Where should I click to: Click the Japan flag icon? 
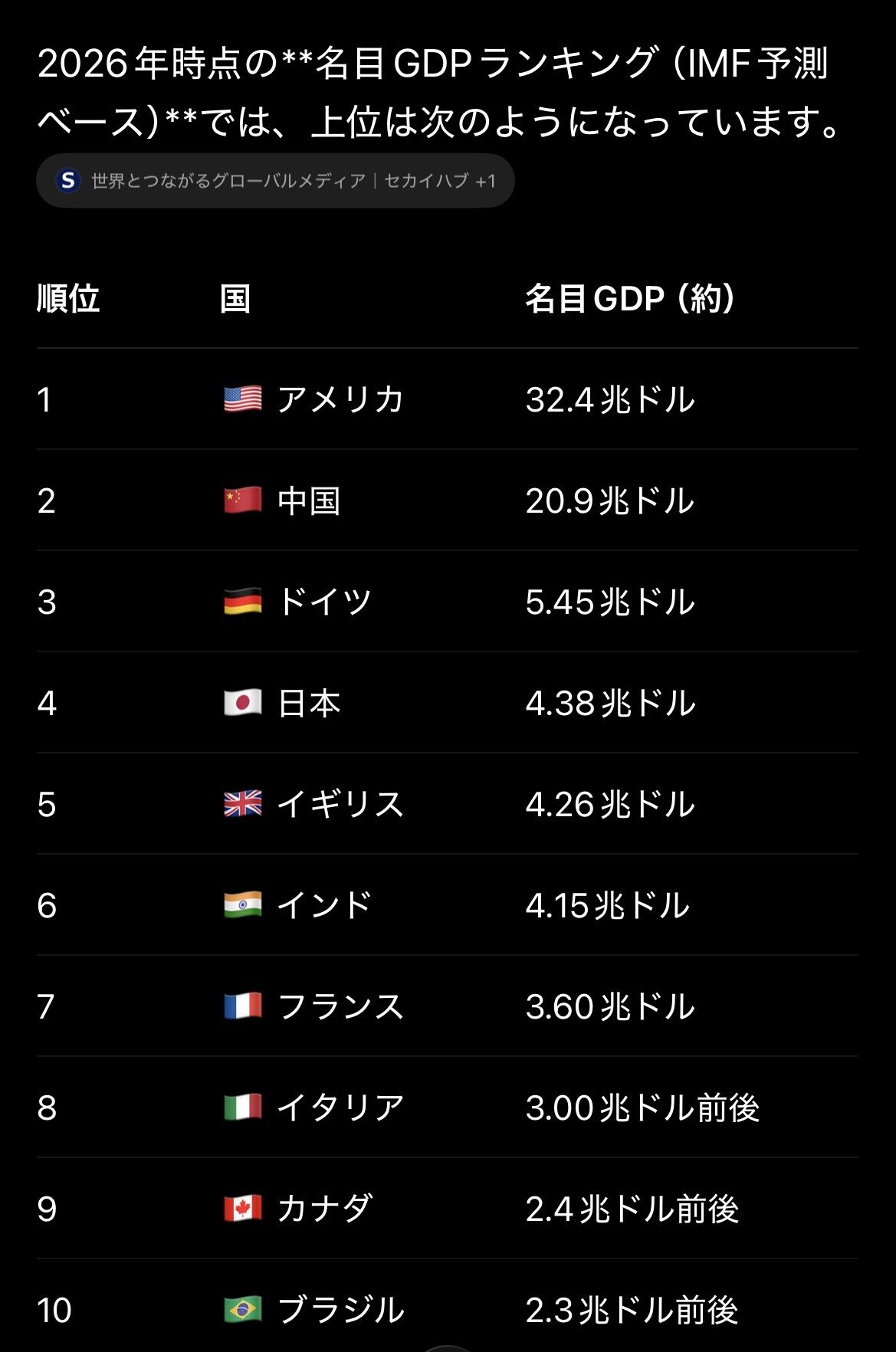tap(243, 703)
